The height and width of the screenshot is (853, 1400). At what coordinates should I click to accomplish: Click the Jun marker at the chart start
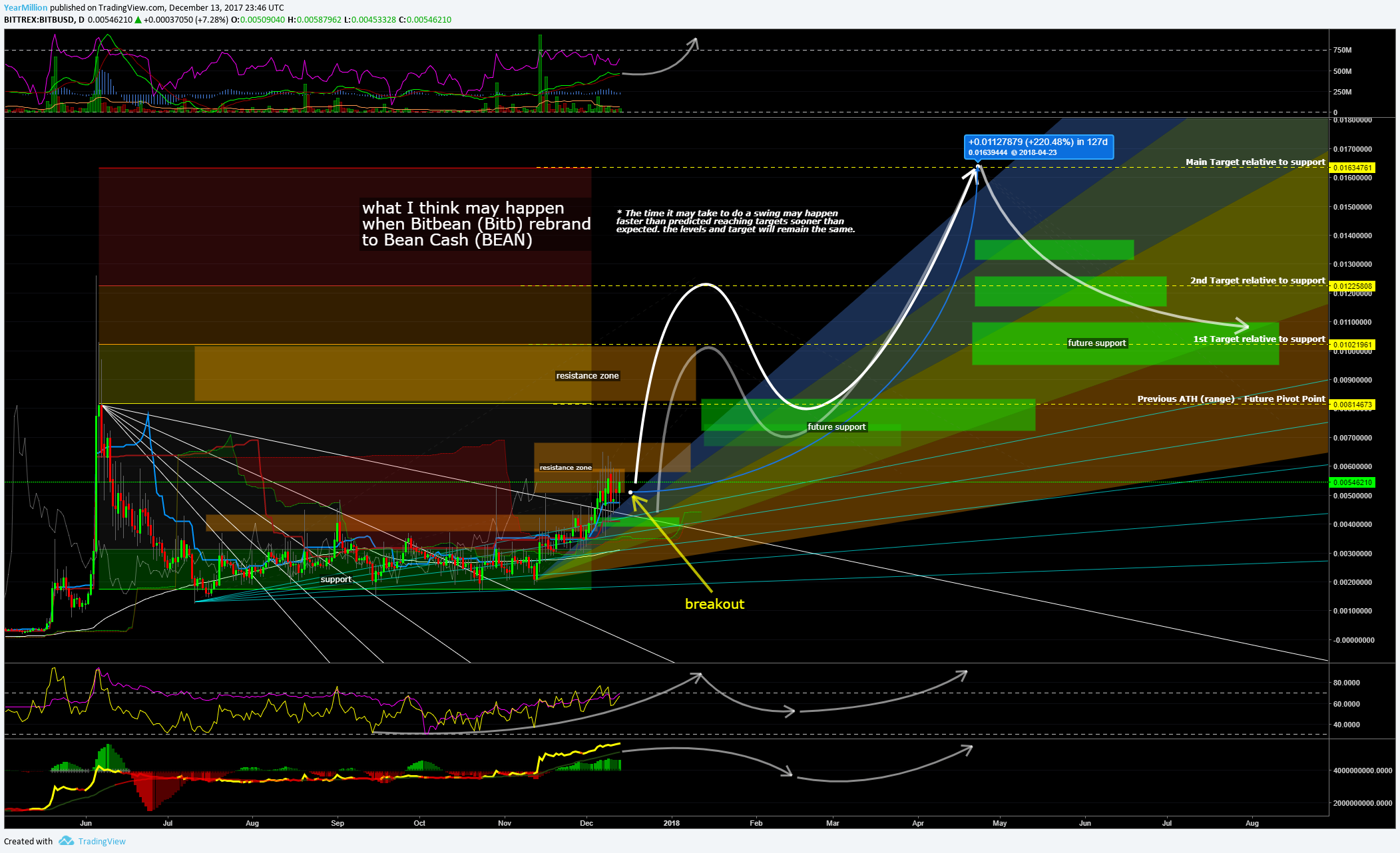point(86,823)
